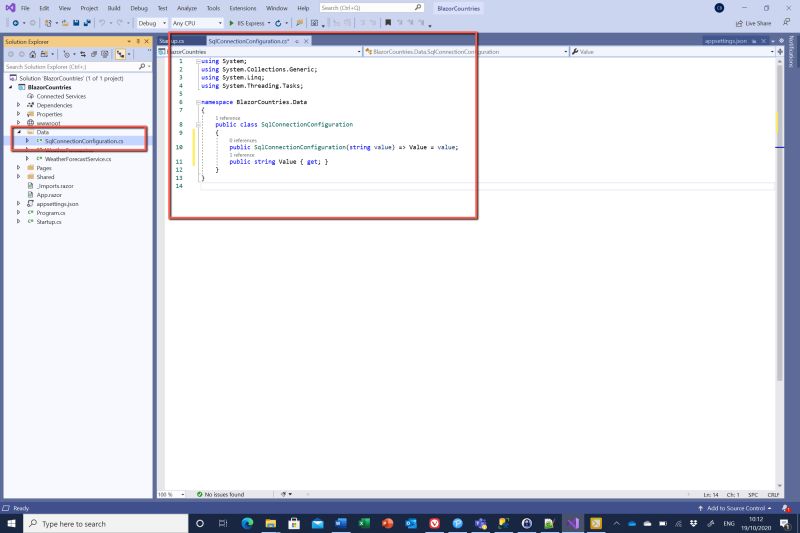Click No issues found indicator

(x=221, y=494)
